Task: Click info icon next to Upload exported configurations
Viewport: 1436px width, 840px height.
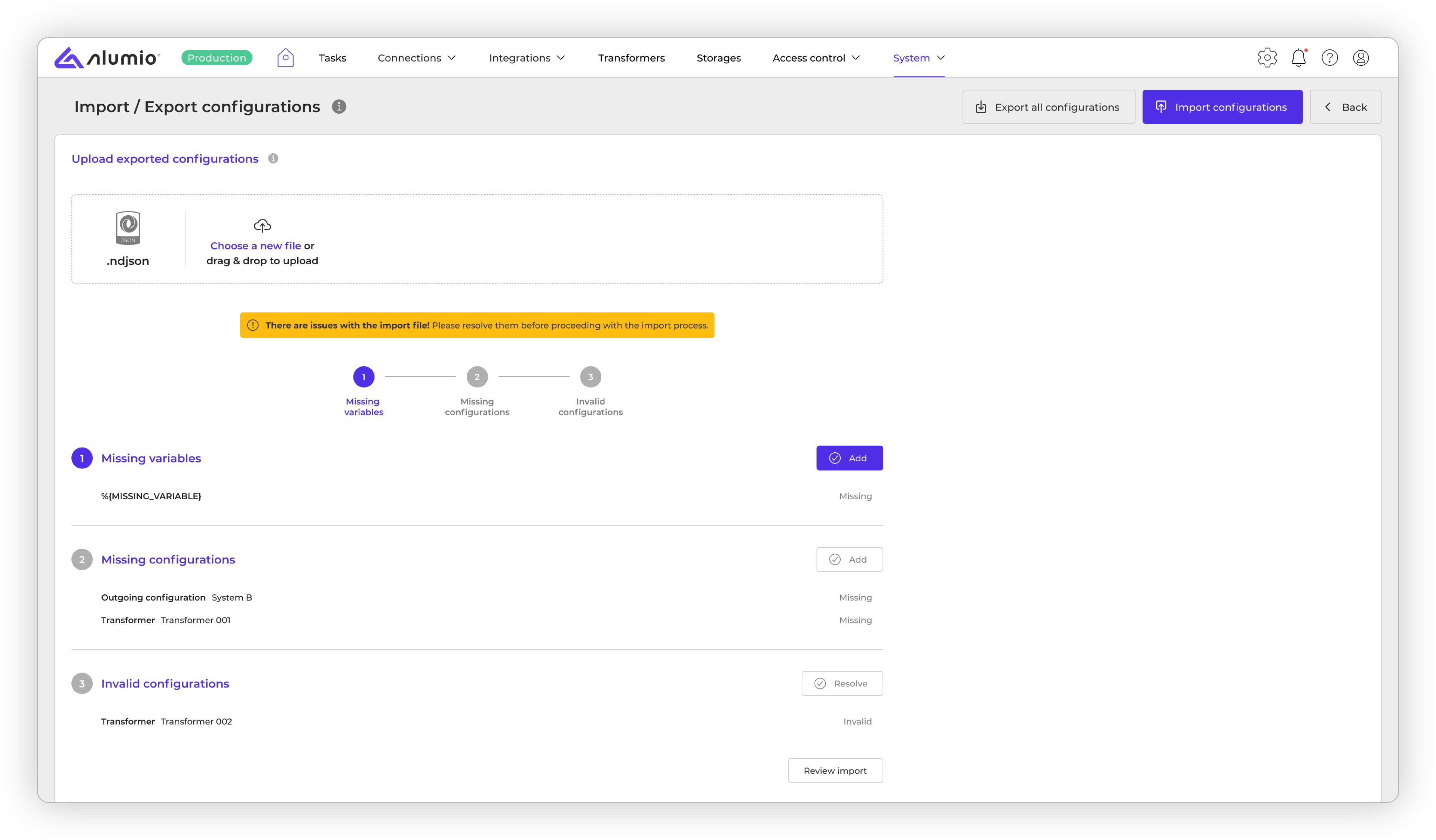Action: click(x=273, y=159)
